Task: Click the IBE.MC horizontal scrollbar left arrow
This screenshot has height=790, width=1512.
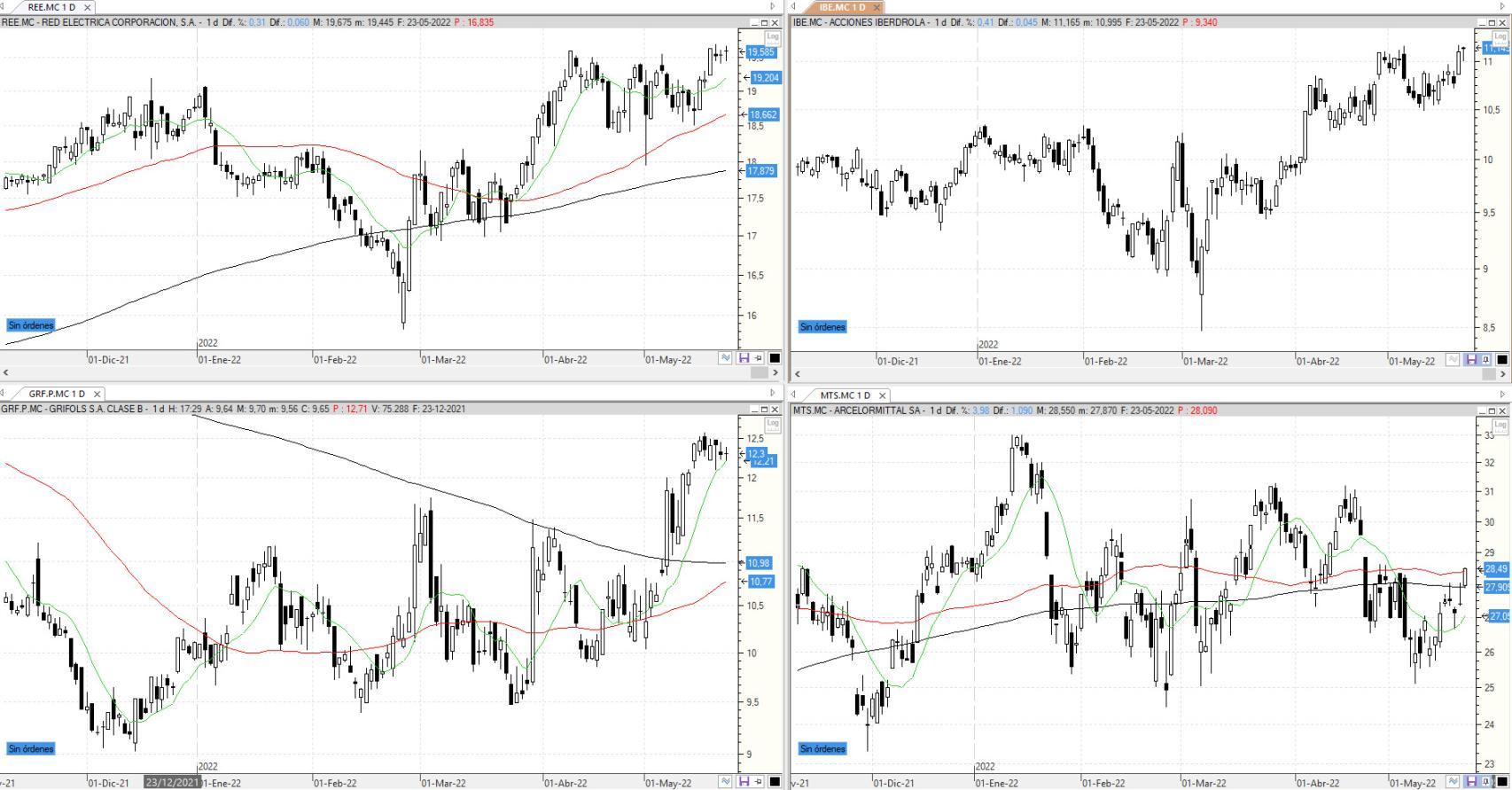Action: pyautogui.click(x=797, y=374)
